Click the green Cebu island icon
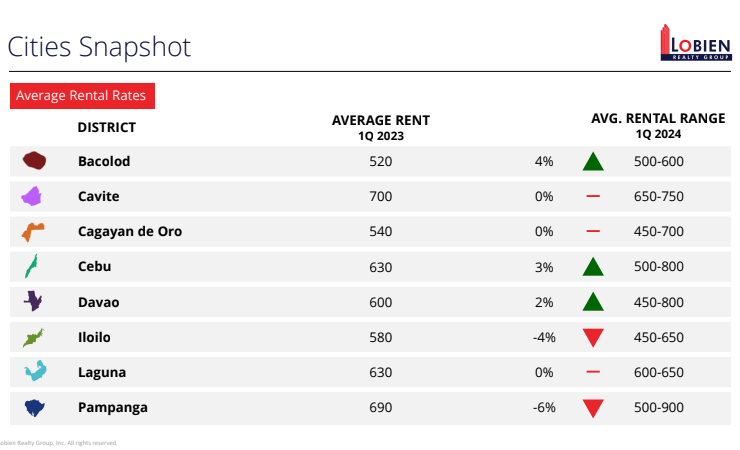Screen dimensions: 740x450 (31, 267)
